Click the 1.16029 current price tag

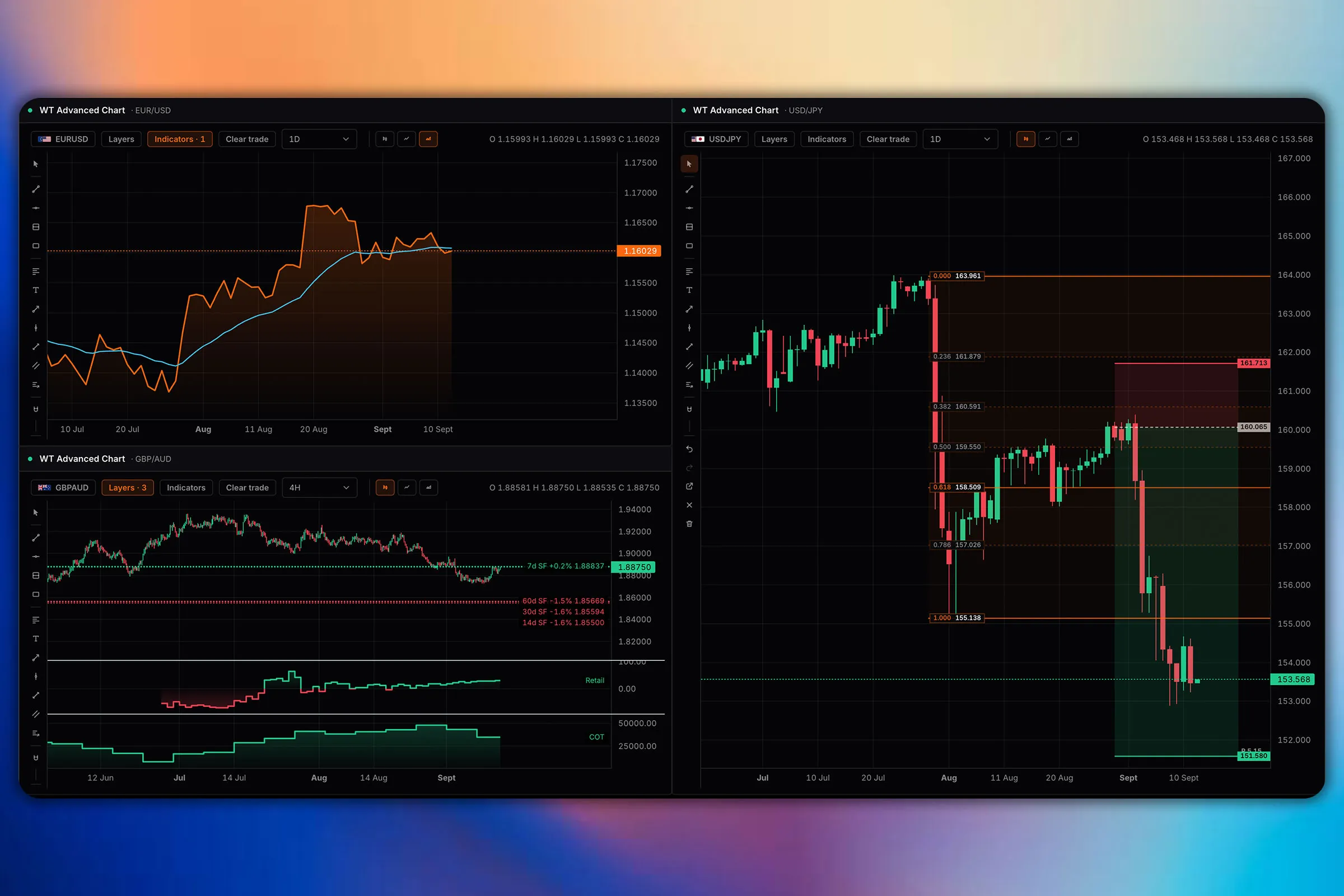[640, 251]
